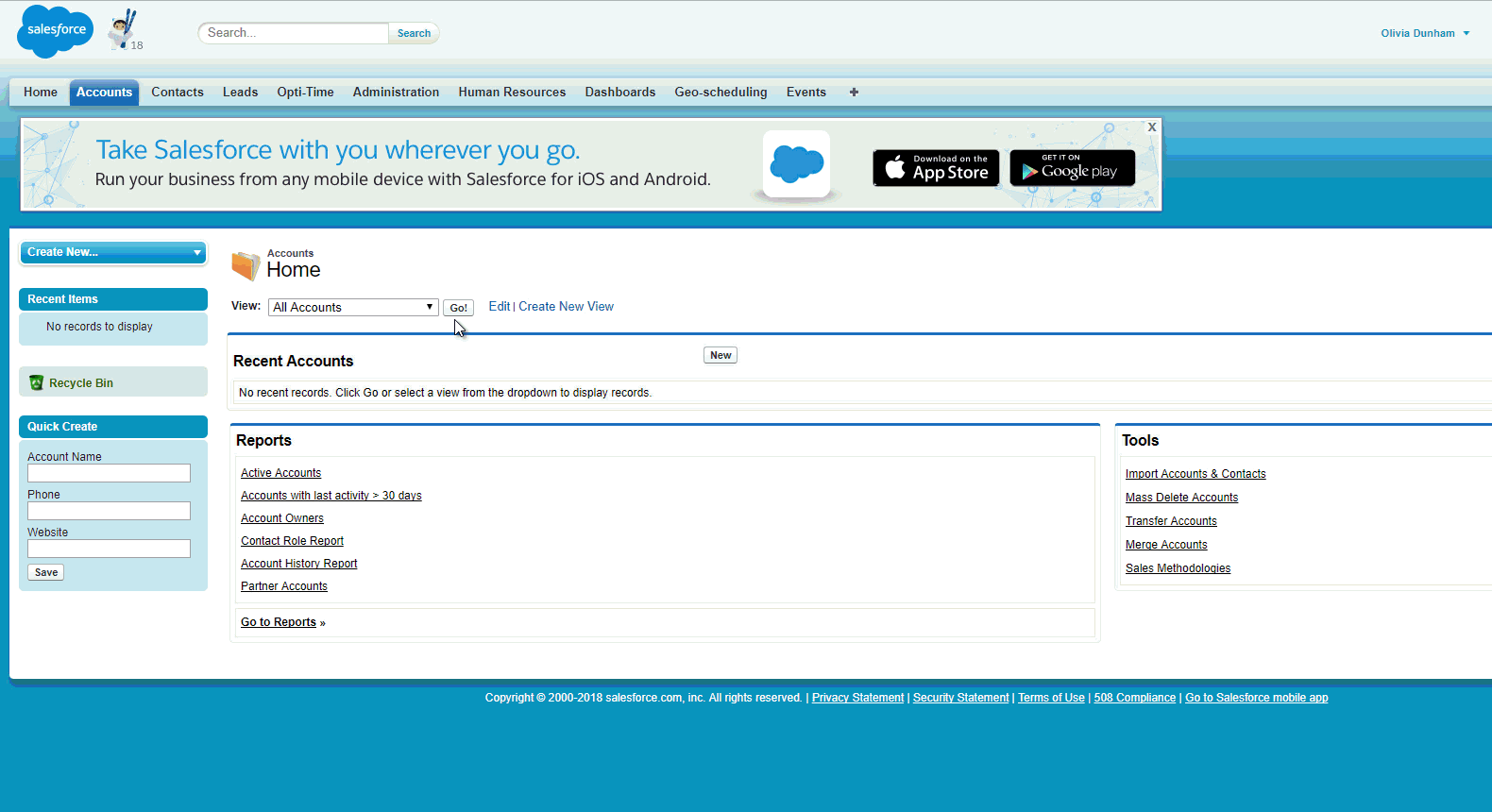Click the Account Name input field
Image resolution: width=1492 pixels, height=812 pixels.
coord(109,473)
